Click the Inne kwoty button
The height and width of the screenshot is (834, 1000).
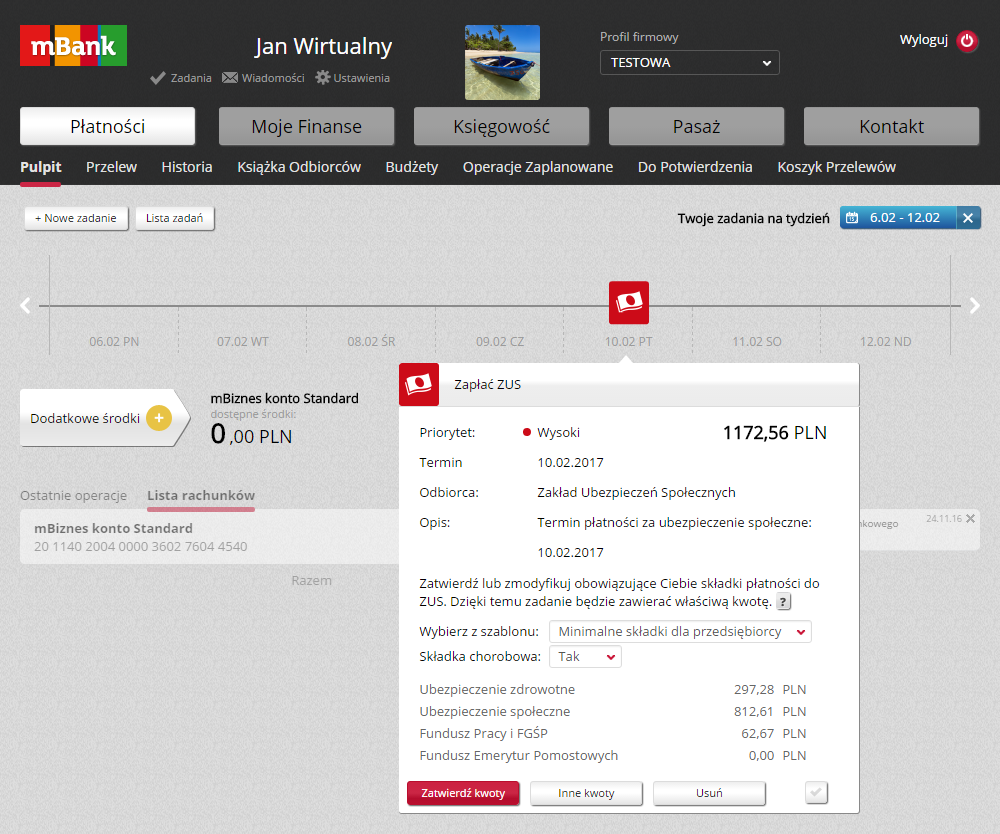(x=586, y=793)
